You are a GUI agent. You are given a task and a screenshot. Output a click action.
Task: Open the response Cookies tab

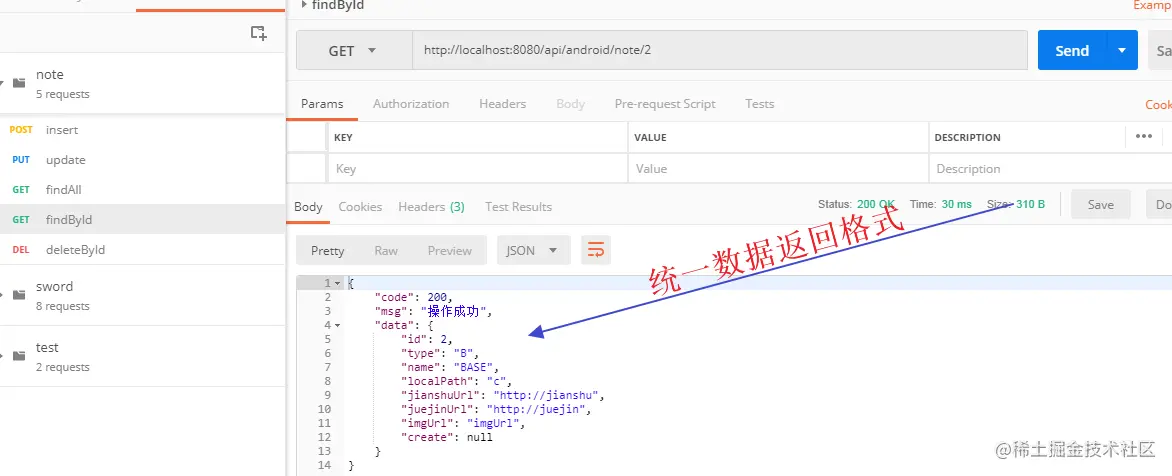tap(360, 207)
